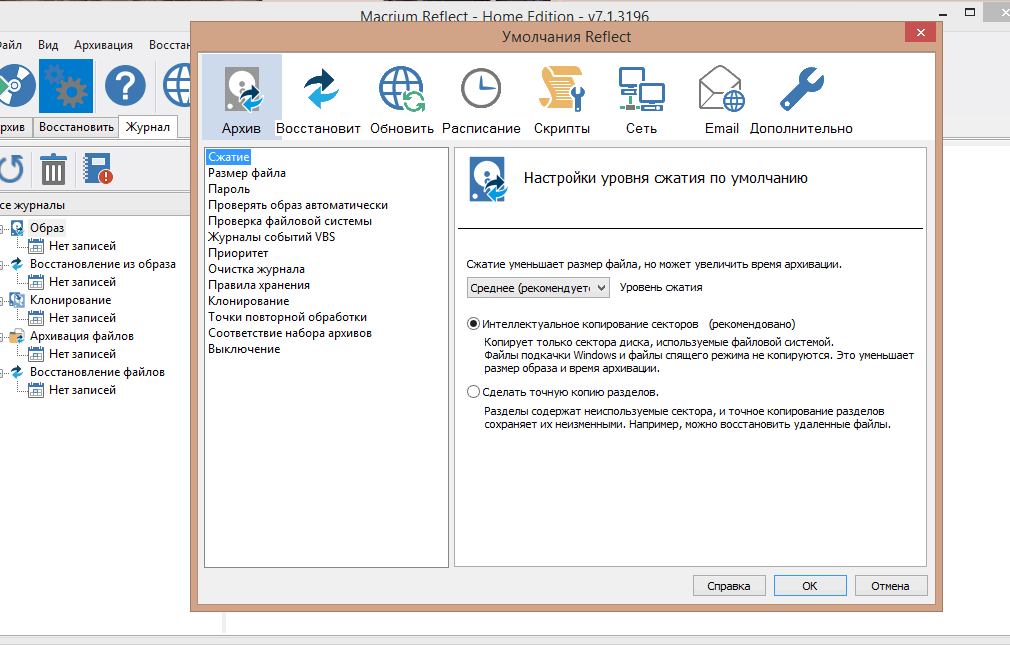Select Восстановление файлов in the log tree
The width and height of the screenshot is (1010, 645).
[x=97, y=372]
